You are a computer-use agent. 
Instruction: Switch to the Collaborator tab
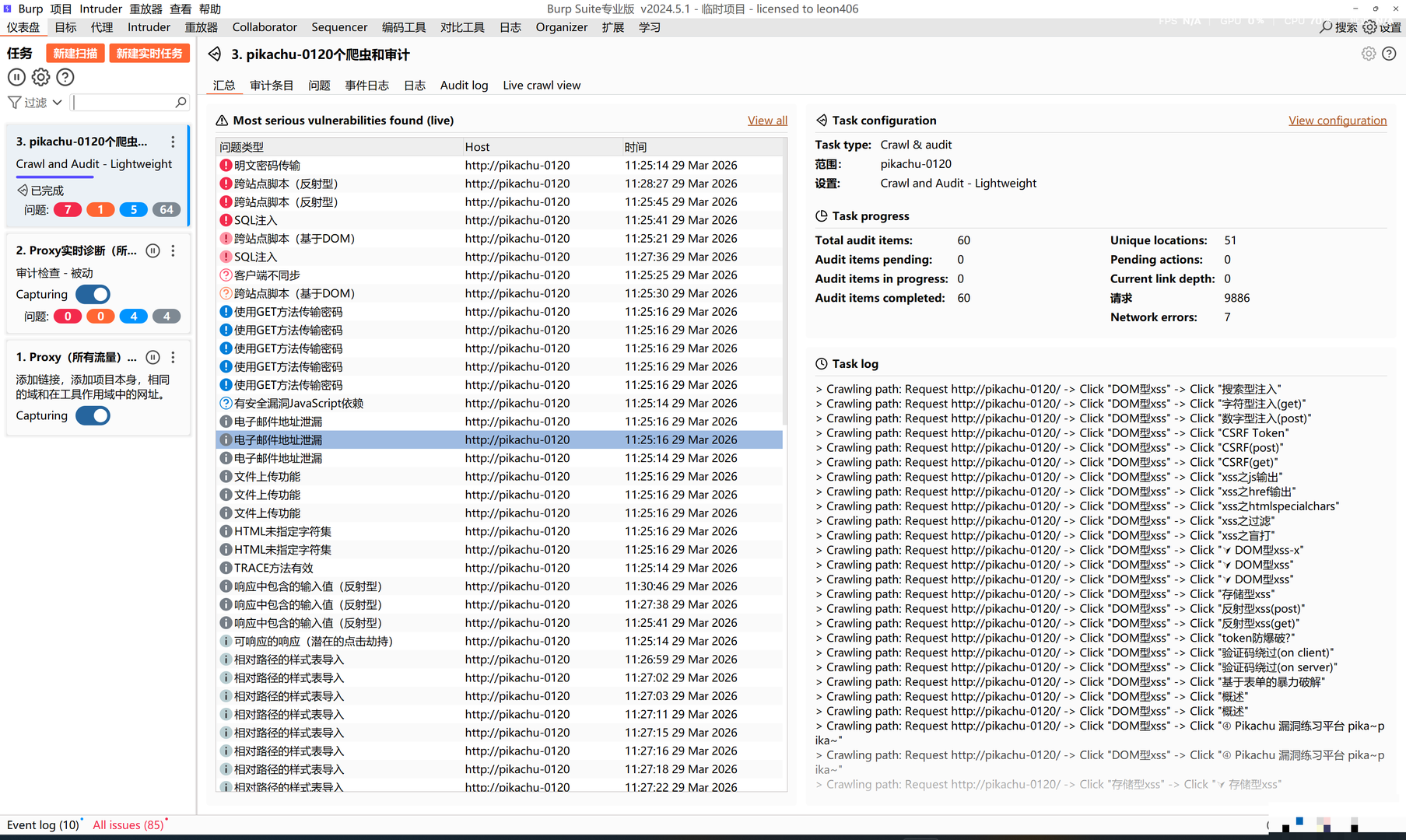[265, 27]
